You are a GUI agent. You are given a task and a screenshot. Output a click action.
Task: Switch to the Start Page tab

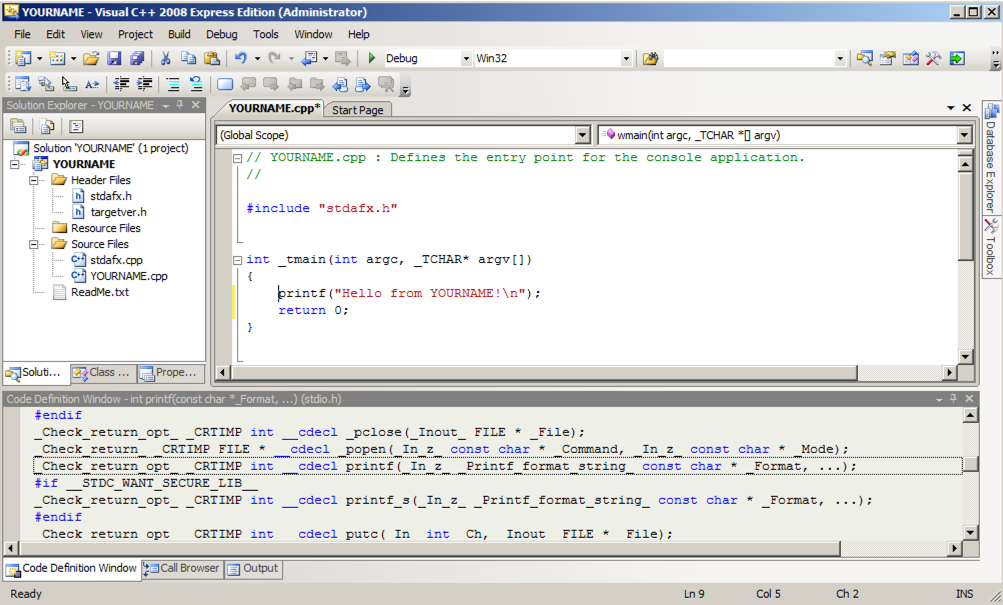coord(357,110)
